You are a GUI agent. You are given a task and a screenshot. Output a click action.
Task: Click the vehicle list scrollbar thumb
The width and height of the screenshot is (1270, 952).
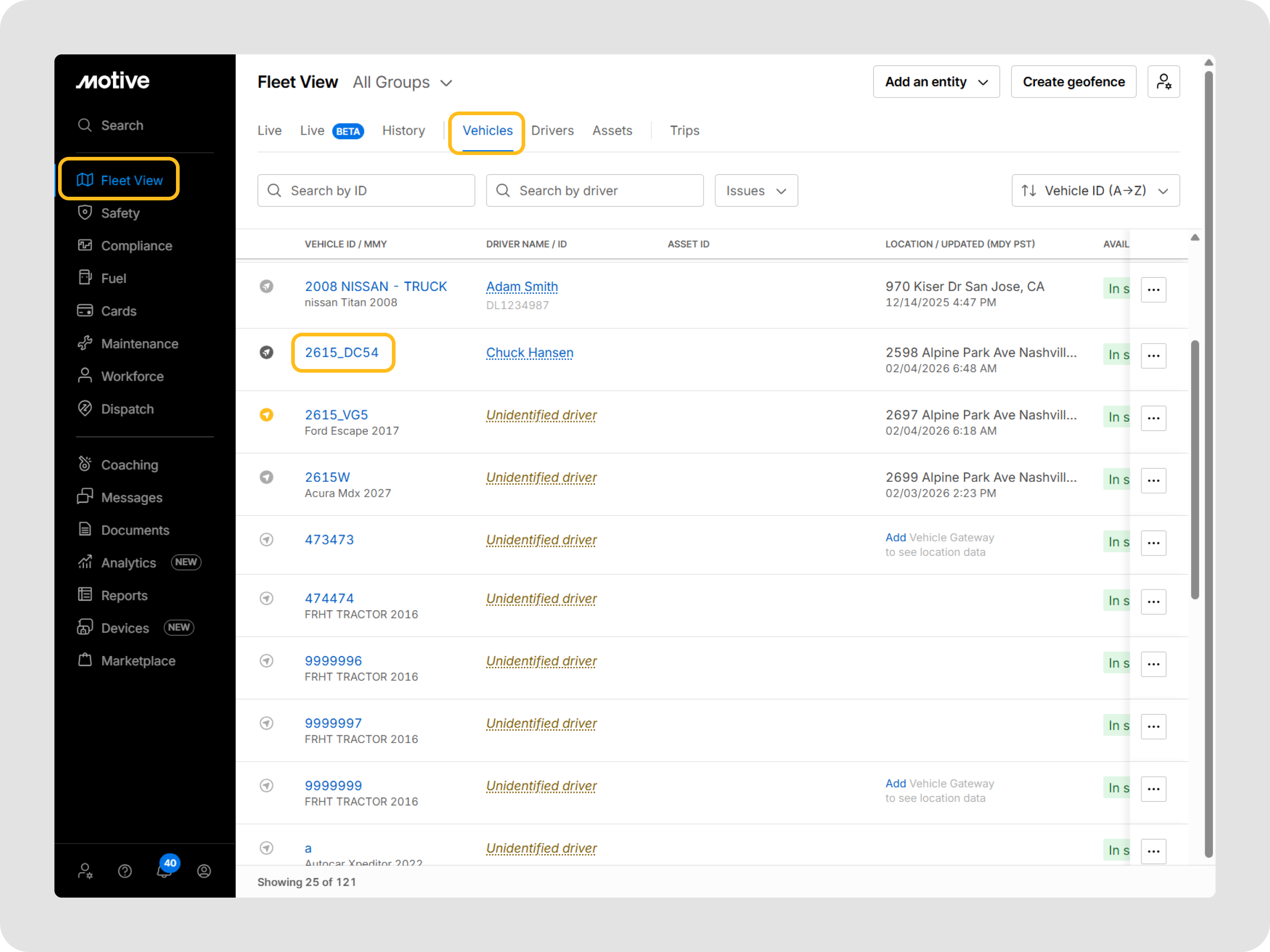pyautogui.click(x=1195, y=471)
